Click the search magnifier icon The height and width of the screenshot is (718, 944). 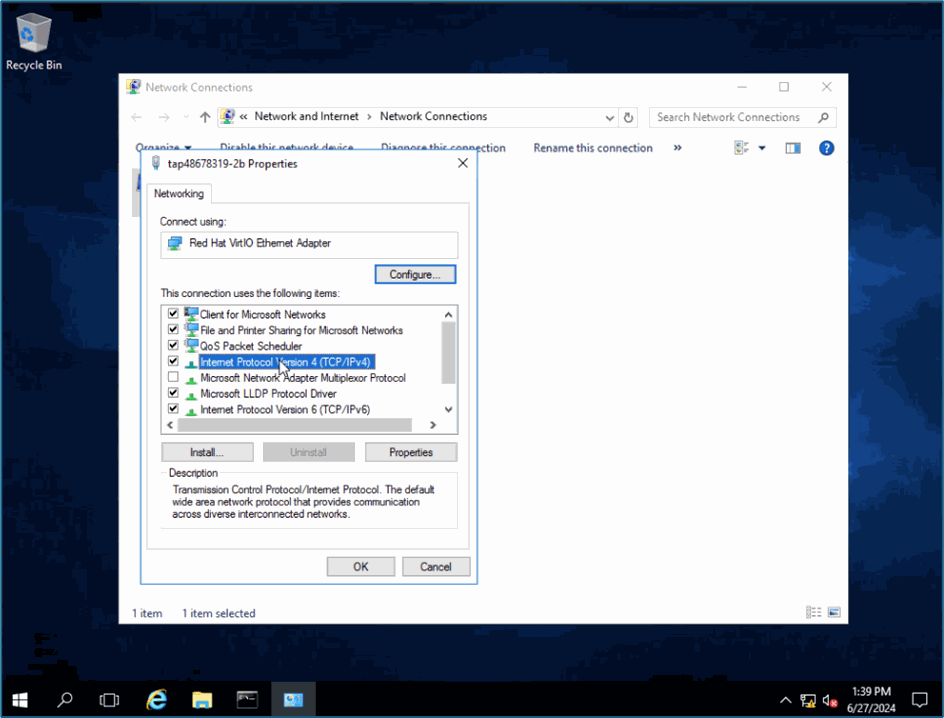click(x=824, y=117)
